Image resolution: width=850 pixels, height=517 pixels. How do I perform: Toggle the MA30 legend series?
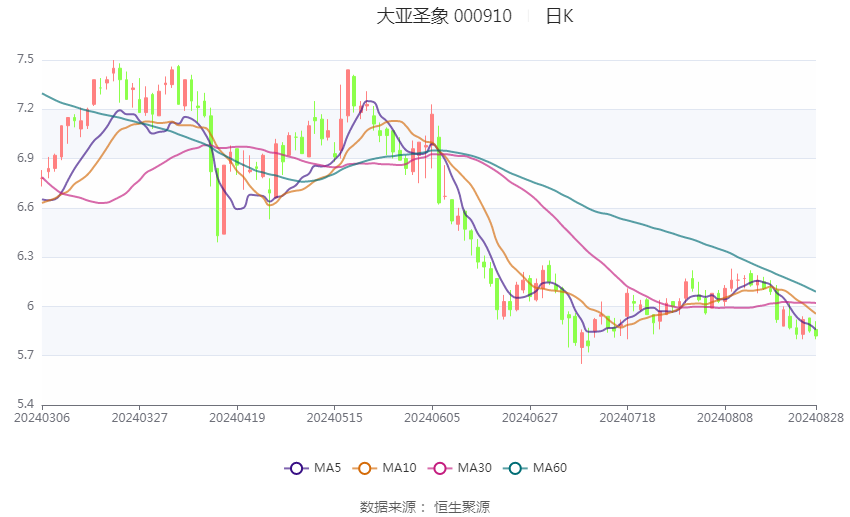click(x=460, y=468)
